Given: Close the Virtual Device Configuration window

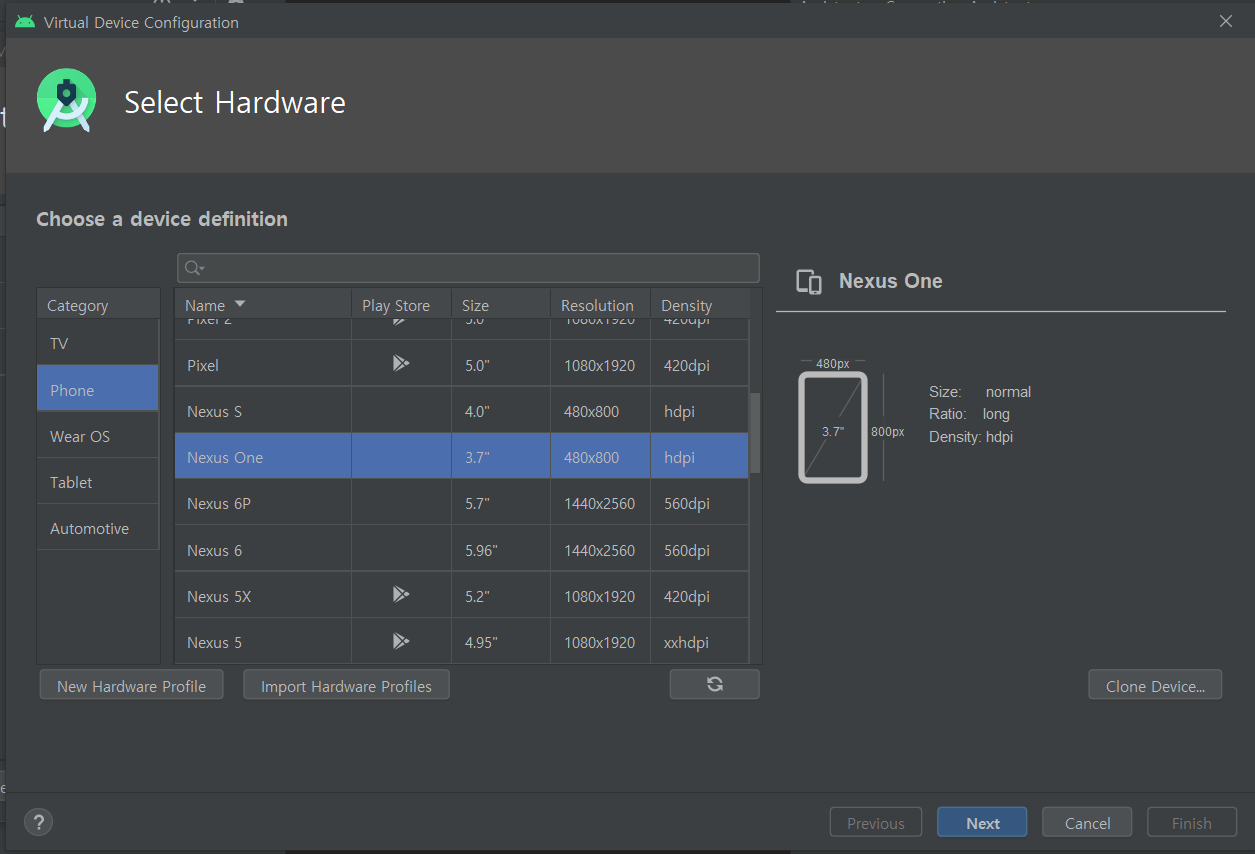Looking at the screenshot, I should point(1225,21).
